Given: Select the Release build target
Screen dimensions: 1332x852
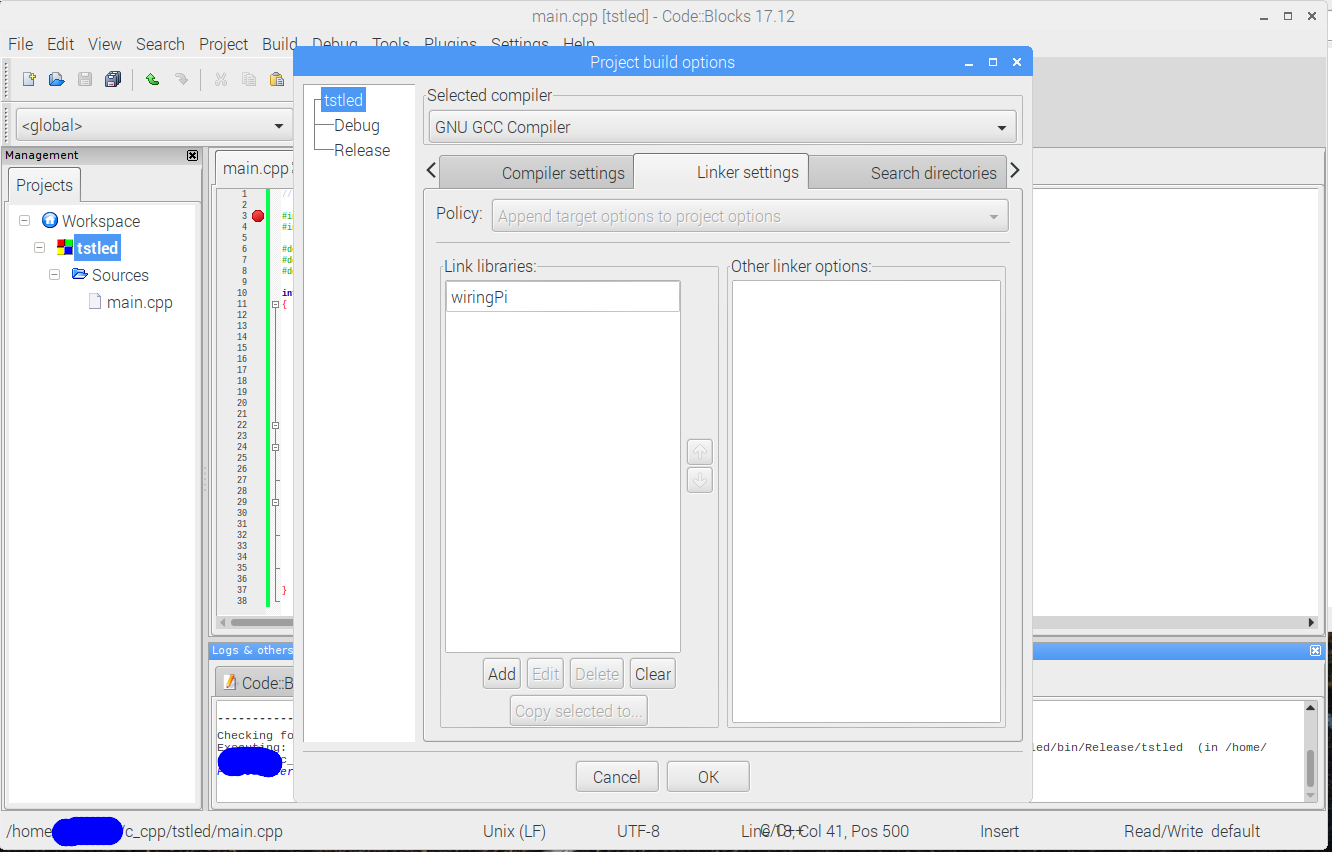Looking at the screenshot, I should pos(362,150).
